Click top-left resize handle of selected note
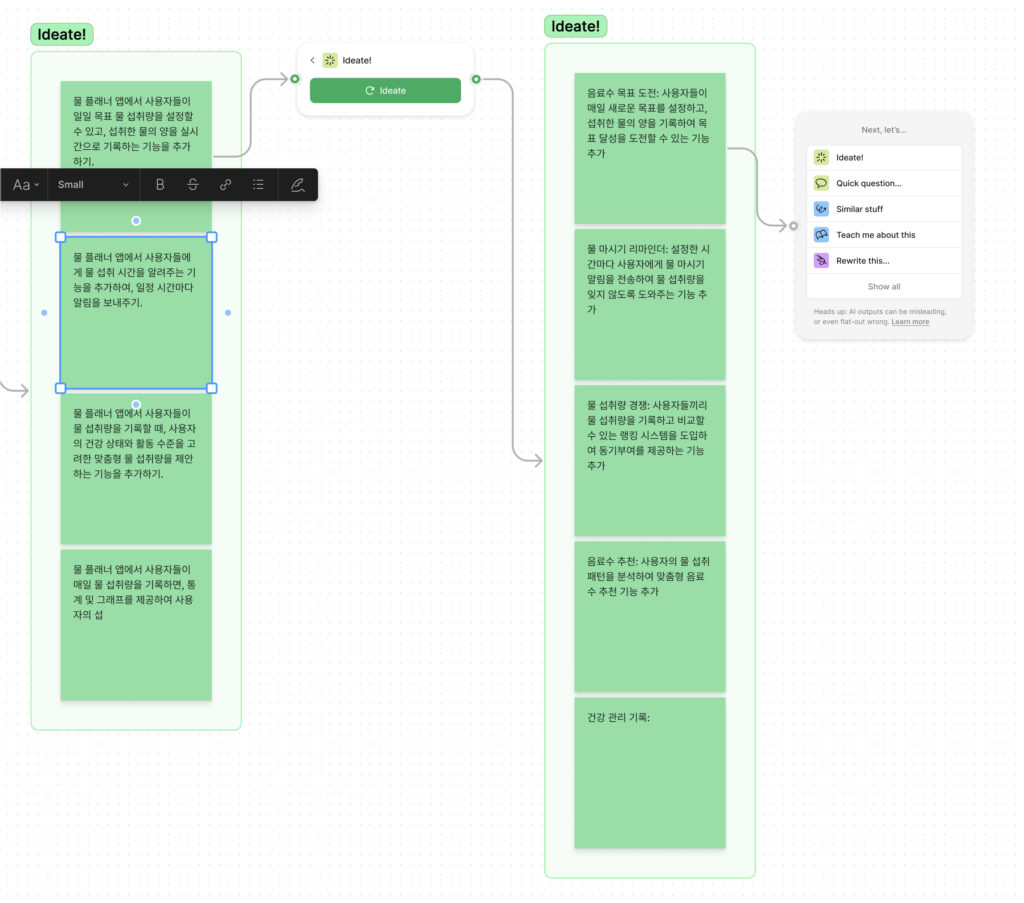This screenshot has width=1024, height=903. (61, 237)
